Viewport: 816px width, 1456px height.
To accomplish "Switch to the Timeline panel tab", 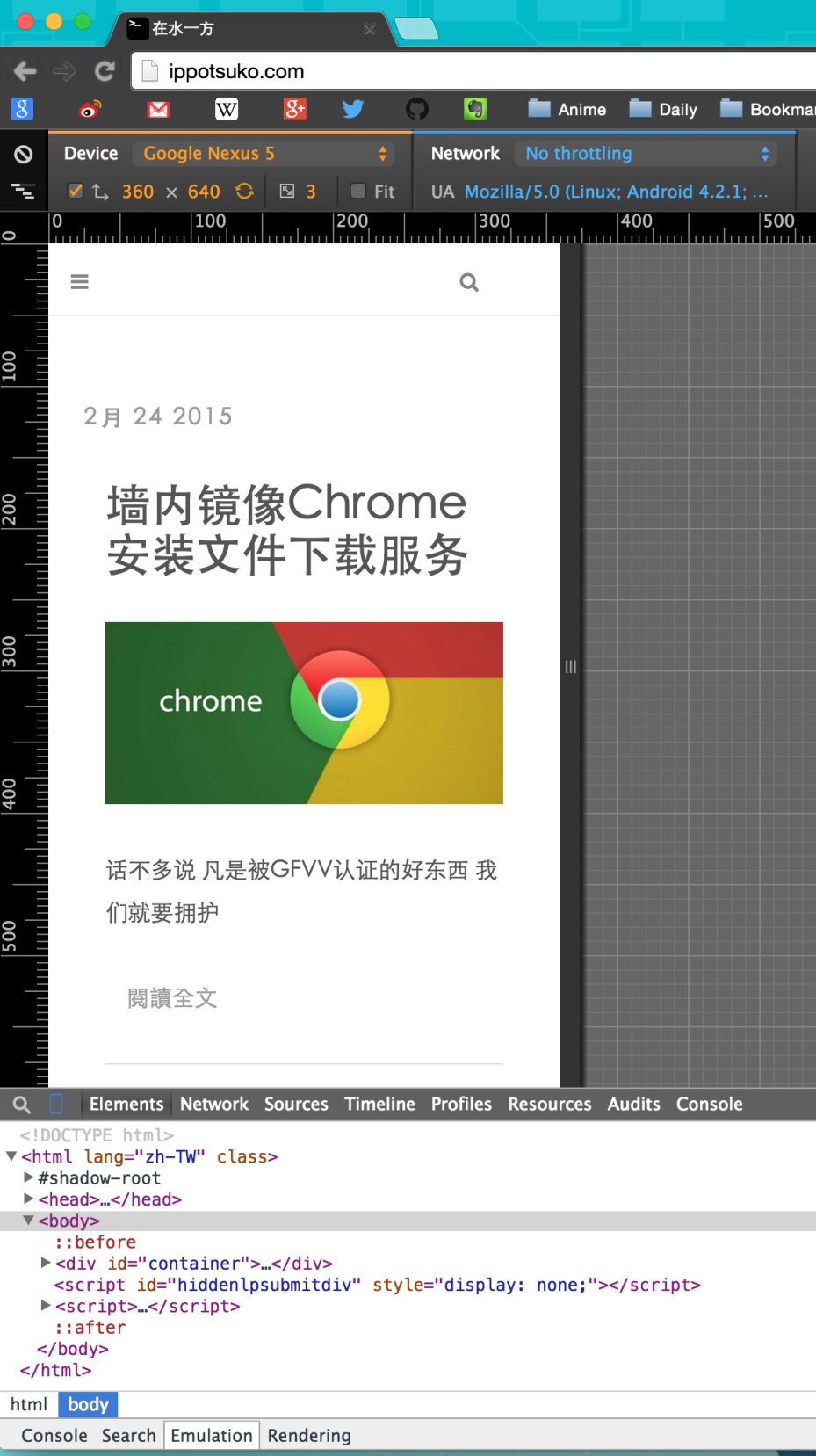I will [379, 1105].
